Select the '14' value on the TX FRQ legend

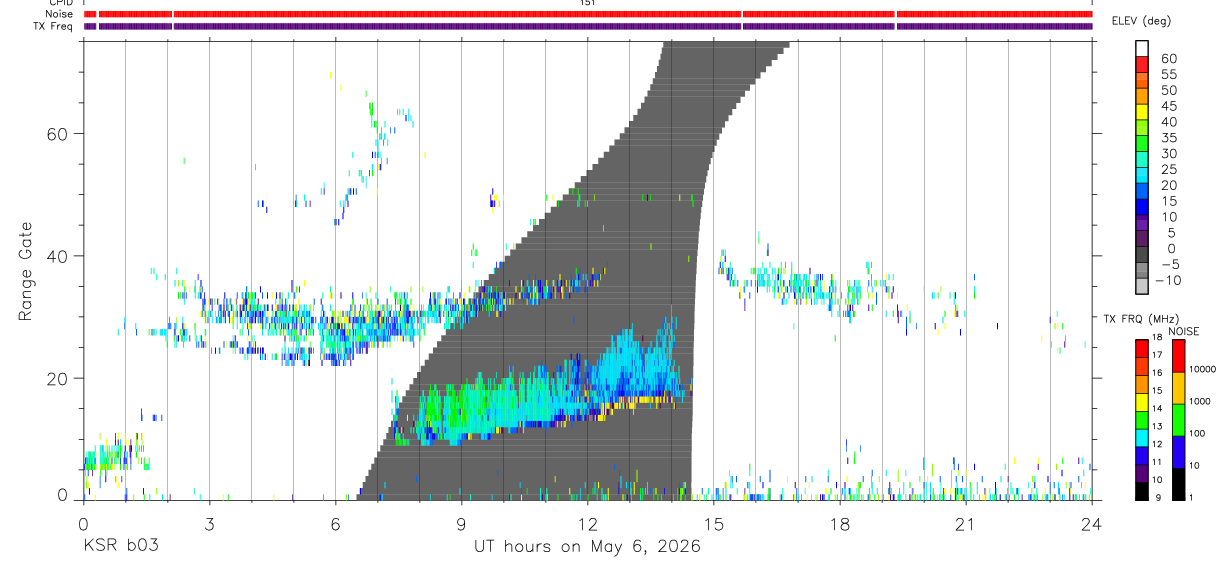point(1157,408)
